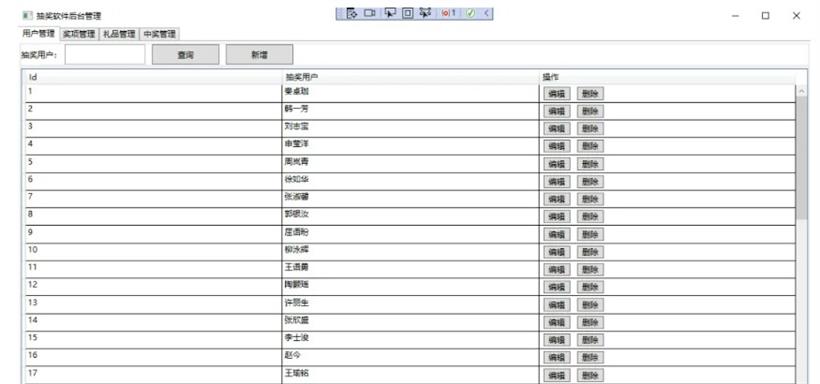This screenshot has height=384, width=820.
Task: Delete the row with Id 3
Action: [590, 129]
